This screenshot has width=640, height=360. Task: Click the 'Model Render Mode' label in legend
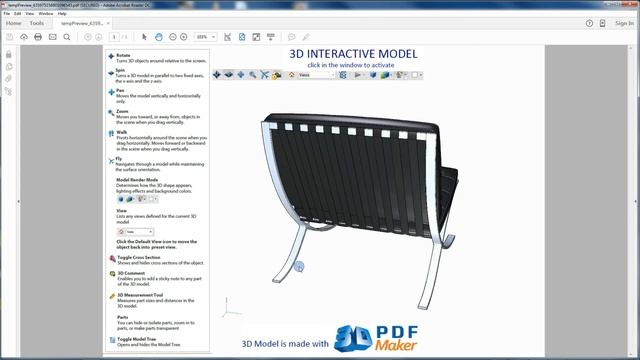coord(137,180)
